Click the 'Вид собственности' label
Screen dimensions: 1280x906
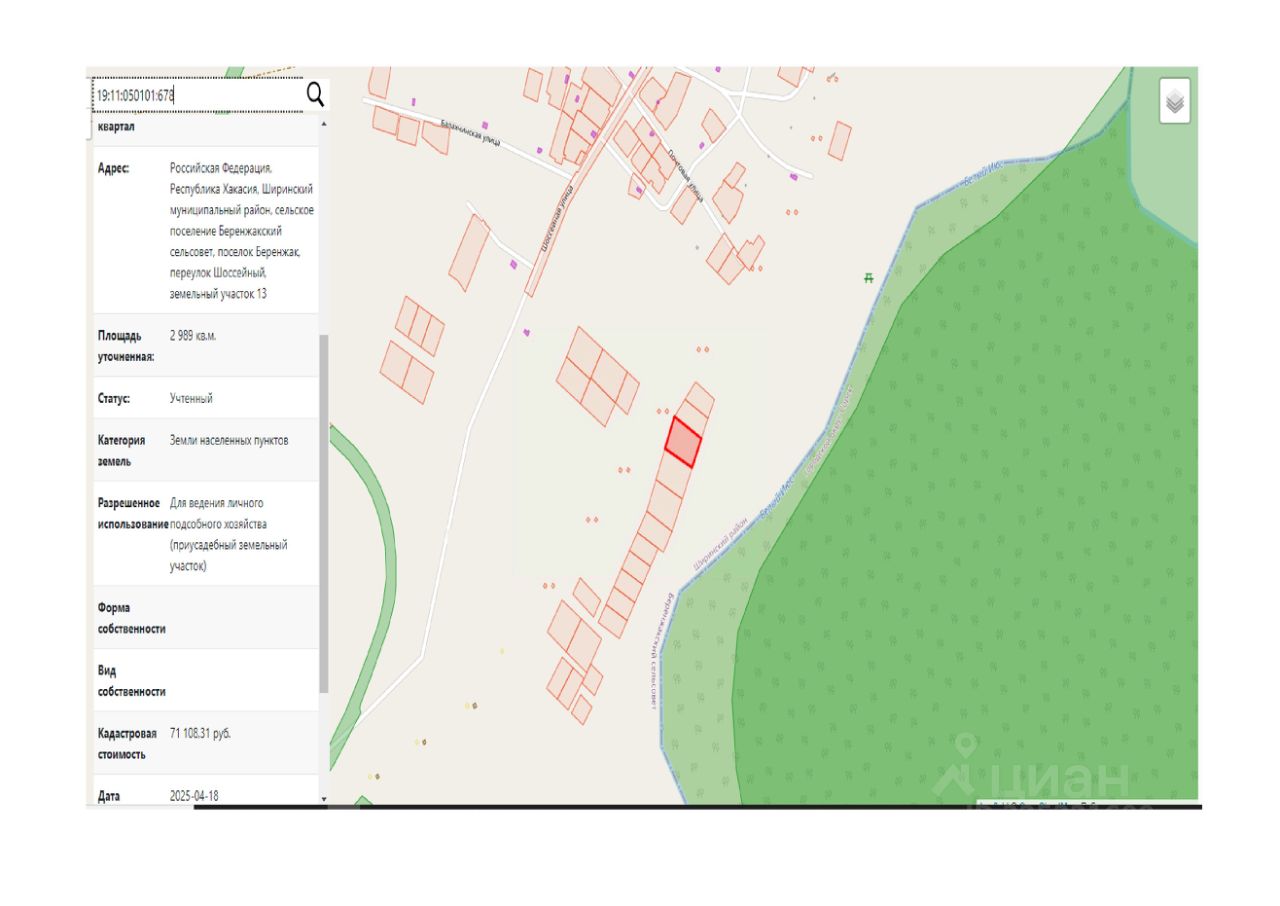[132, 680]
